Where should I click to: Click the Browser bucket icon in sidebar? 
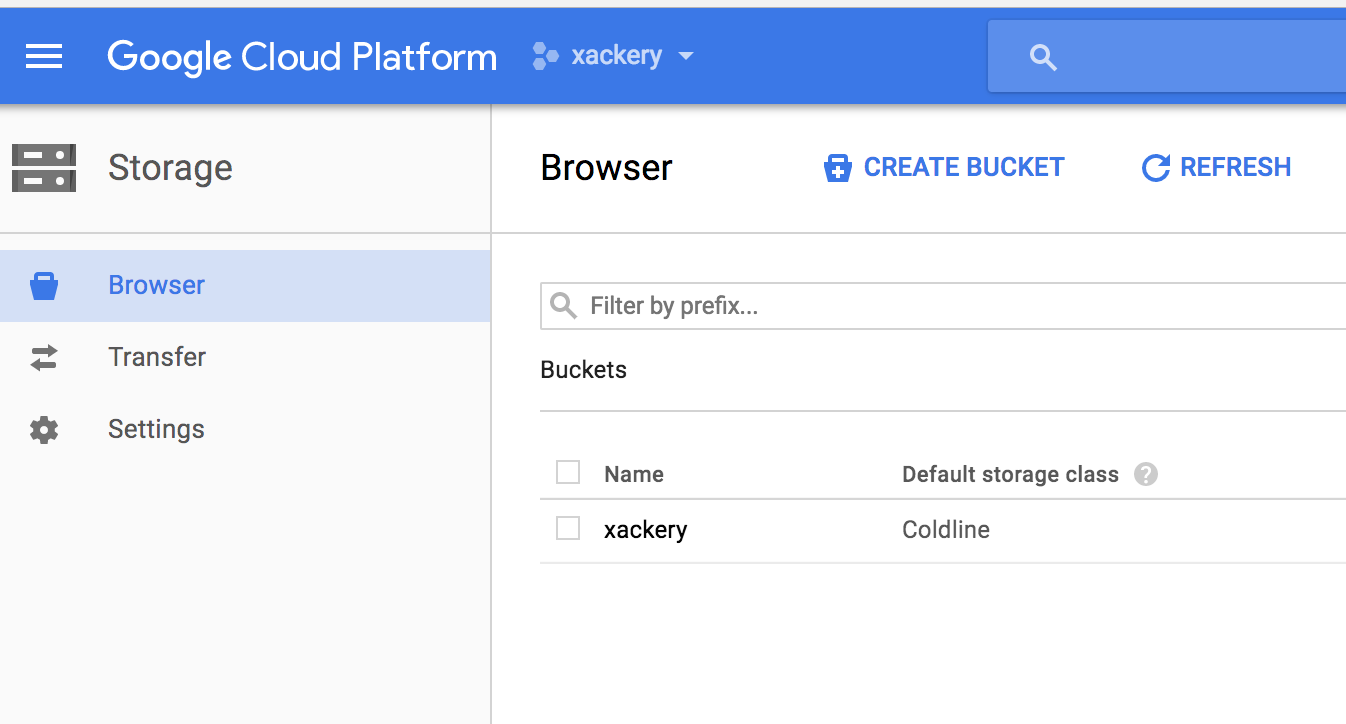[44, 286]
